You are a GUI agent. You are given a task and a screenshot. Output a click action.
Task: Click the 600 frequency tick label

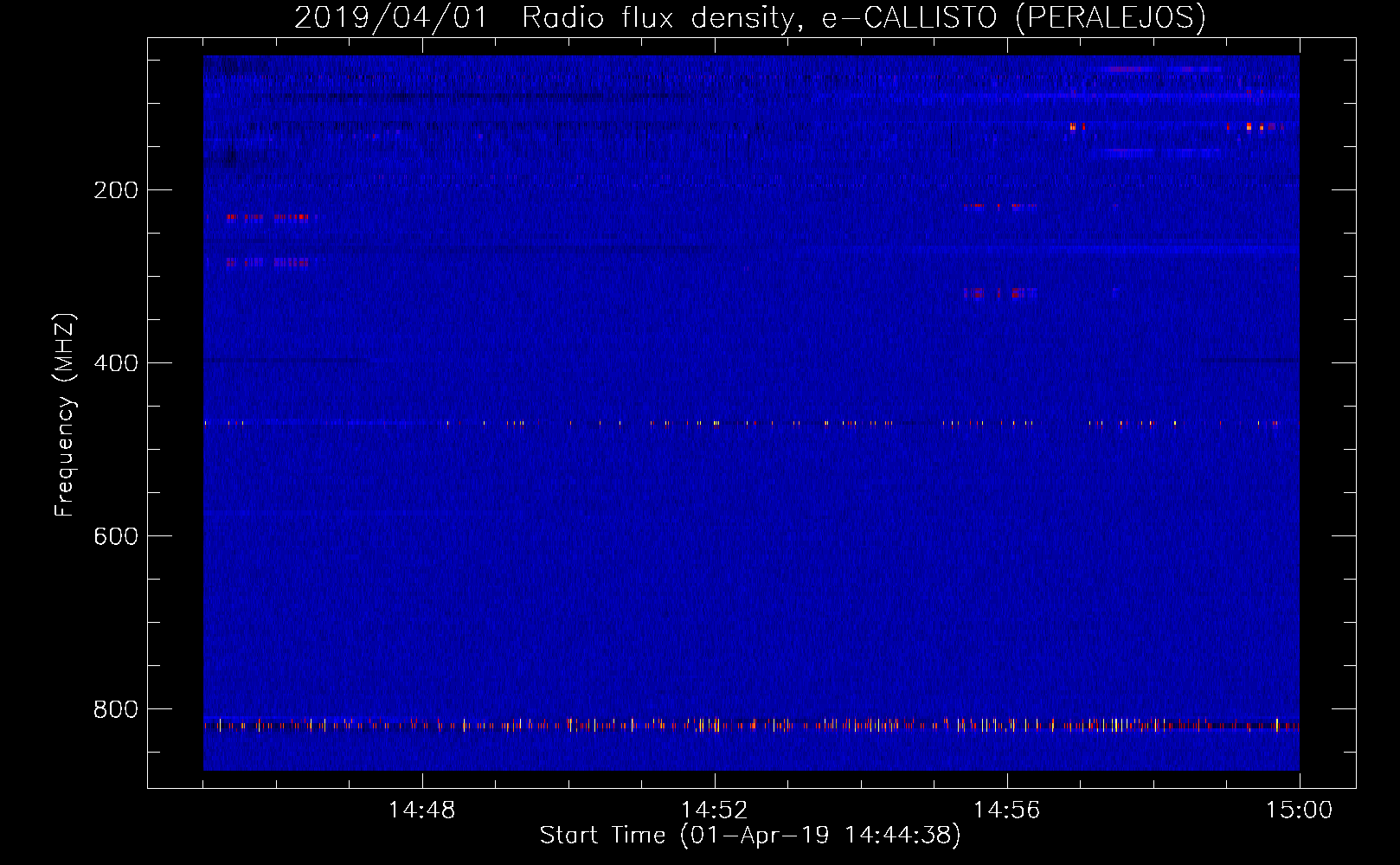[116, 536]
